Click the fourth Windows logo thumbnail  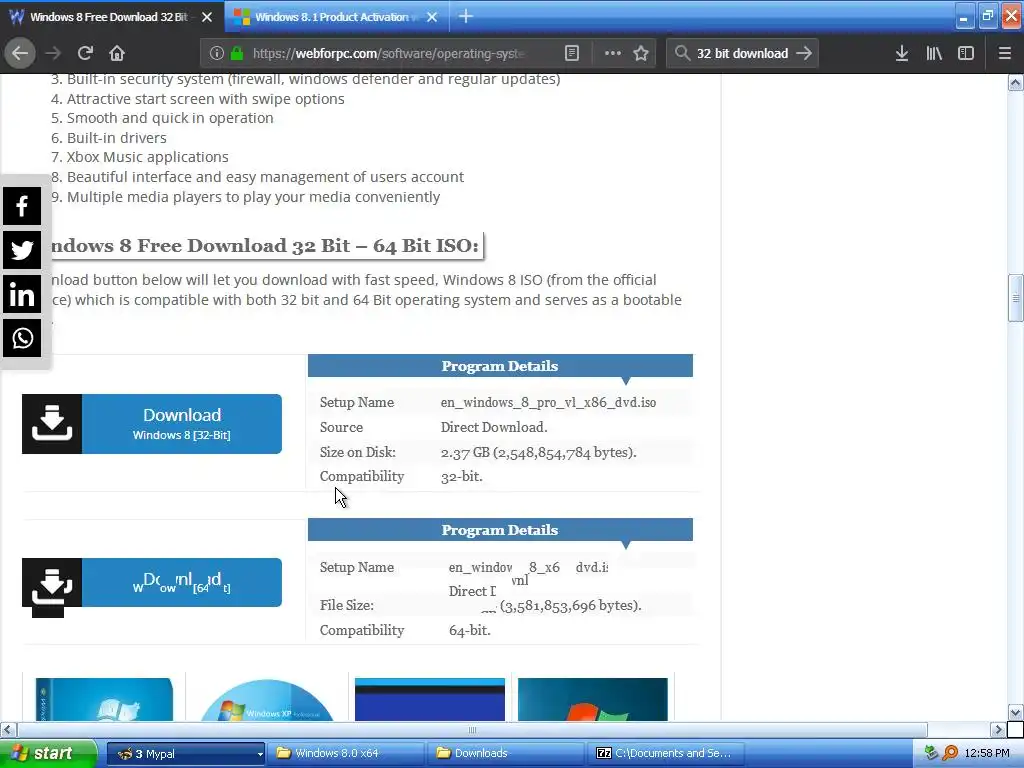pos(592,699)
